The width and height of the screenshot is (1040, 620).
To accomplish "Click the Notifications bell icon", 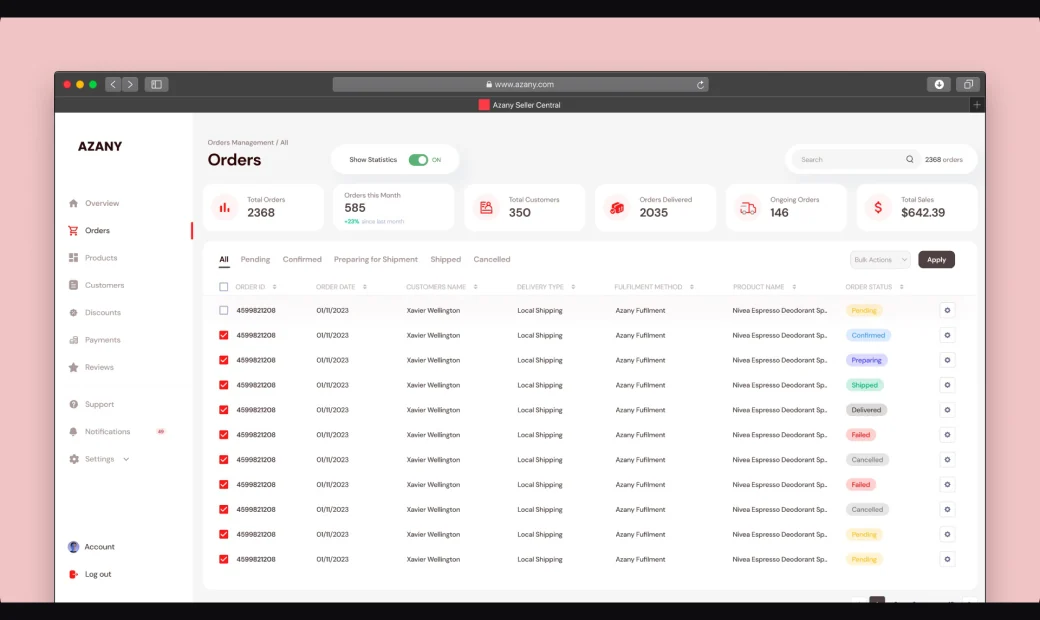I will click(x=74, y=431).
